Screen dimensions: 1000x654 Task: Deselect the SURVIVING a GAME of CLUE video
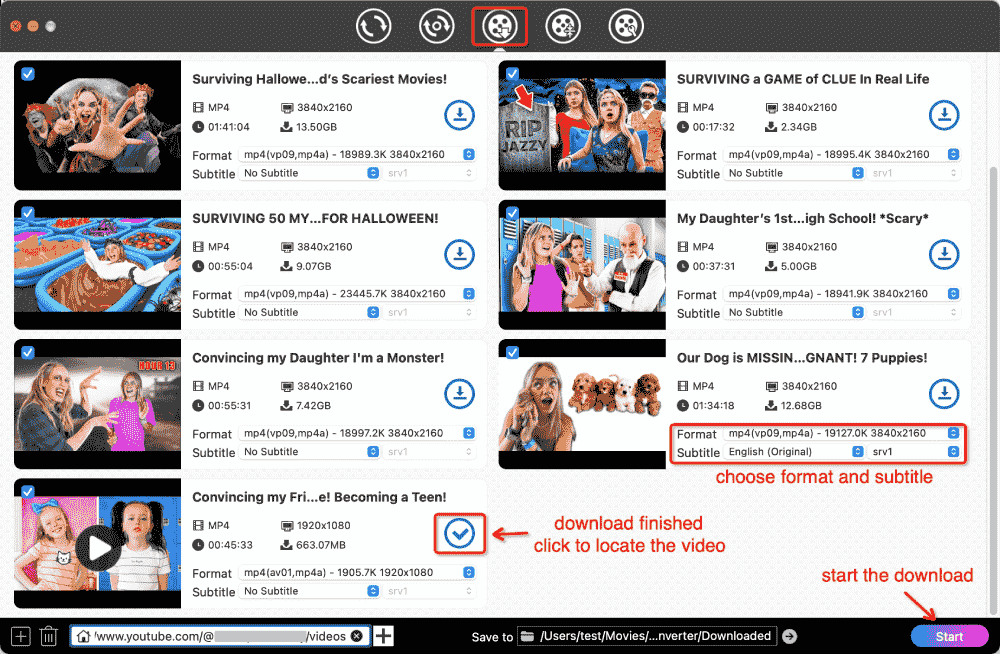point(512,72)
